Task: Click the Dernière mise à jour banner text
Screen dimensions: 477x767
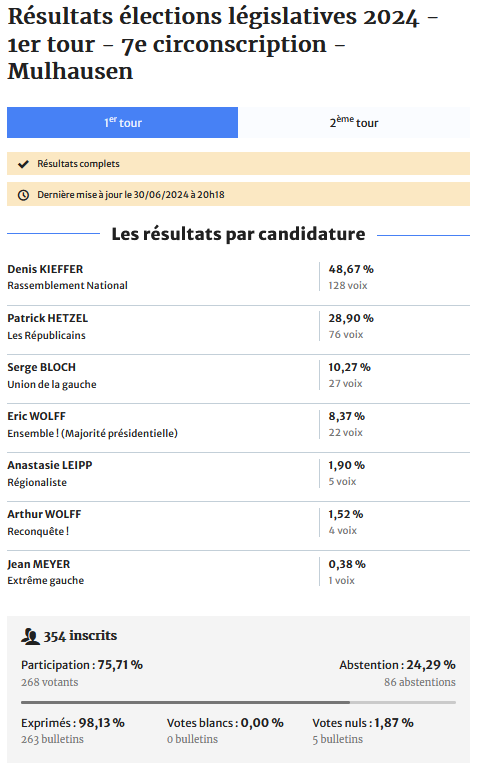Action: tap(131, 195)
